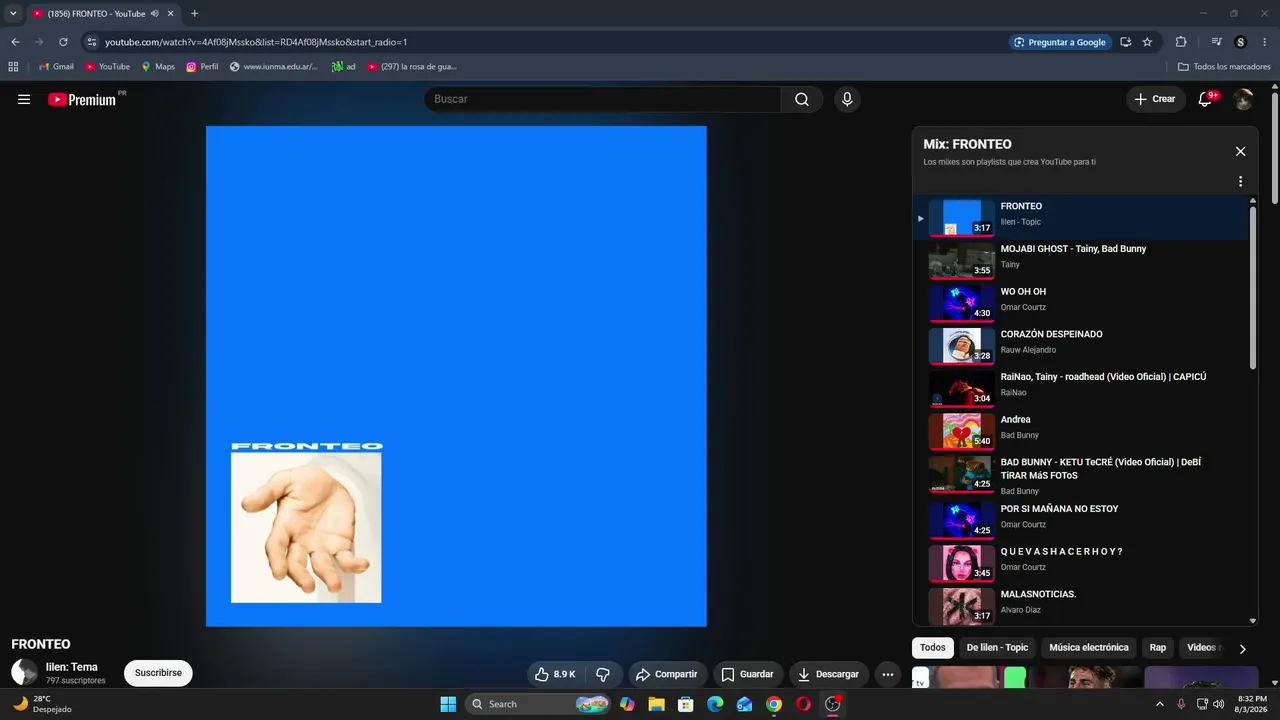Play CORAZÓN DESPEINADO from the playlist
The image size is (1280, 720).
(x=1081, y=345)
